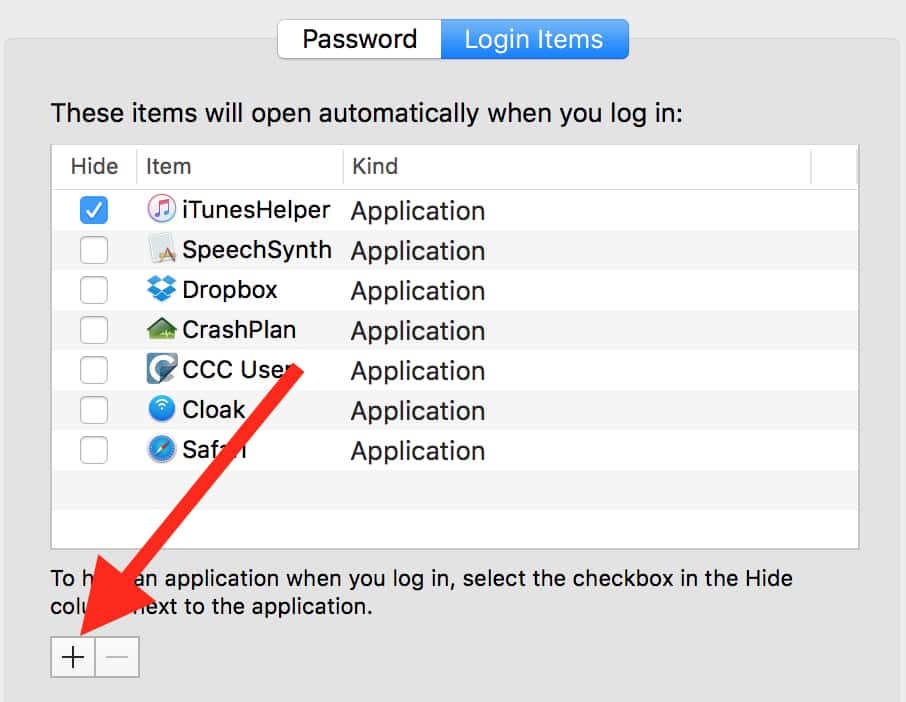Click Application kind in Dropbox row
The height and width of the screenshot is (702, 906).
point(418,291)
